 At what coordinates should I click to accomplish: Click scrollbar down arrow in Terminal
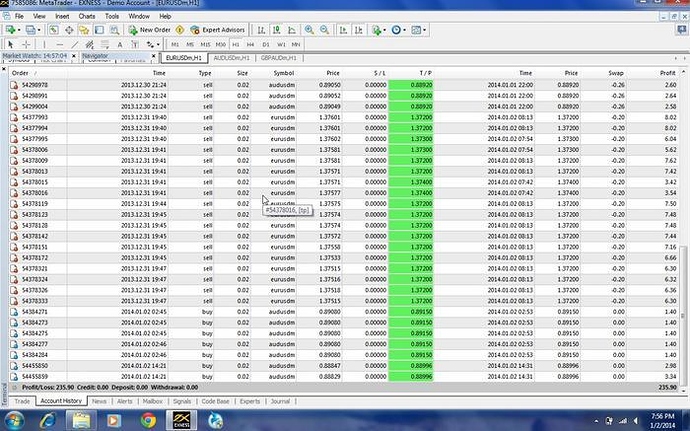(x=683, y=390)
